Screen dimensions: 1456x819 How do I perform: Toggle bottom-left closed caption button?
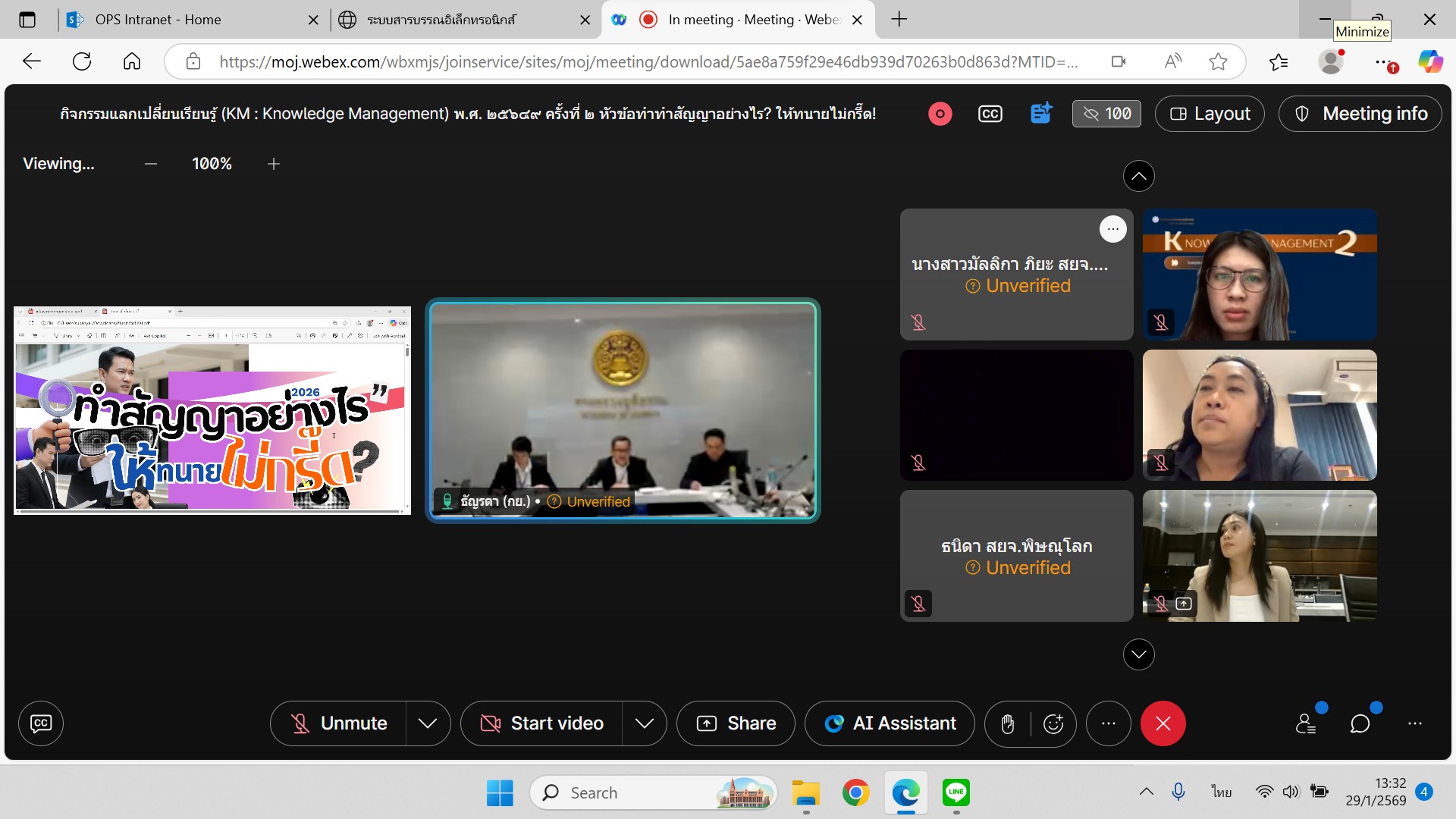(41, 724)
